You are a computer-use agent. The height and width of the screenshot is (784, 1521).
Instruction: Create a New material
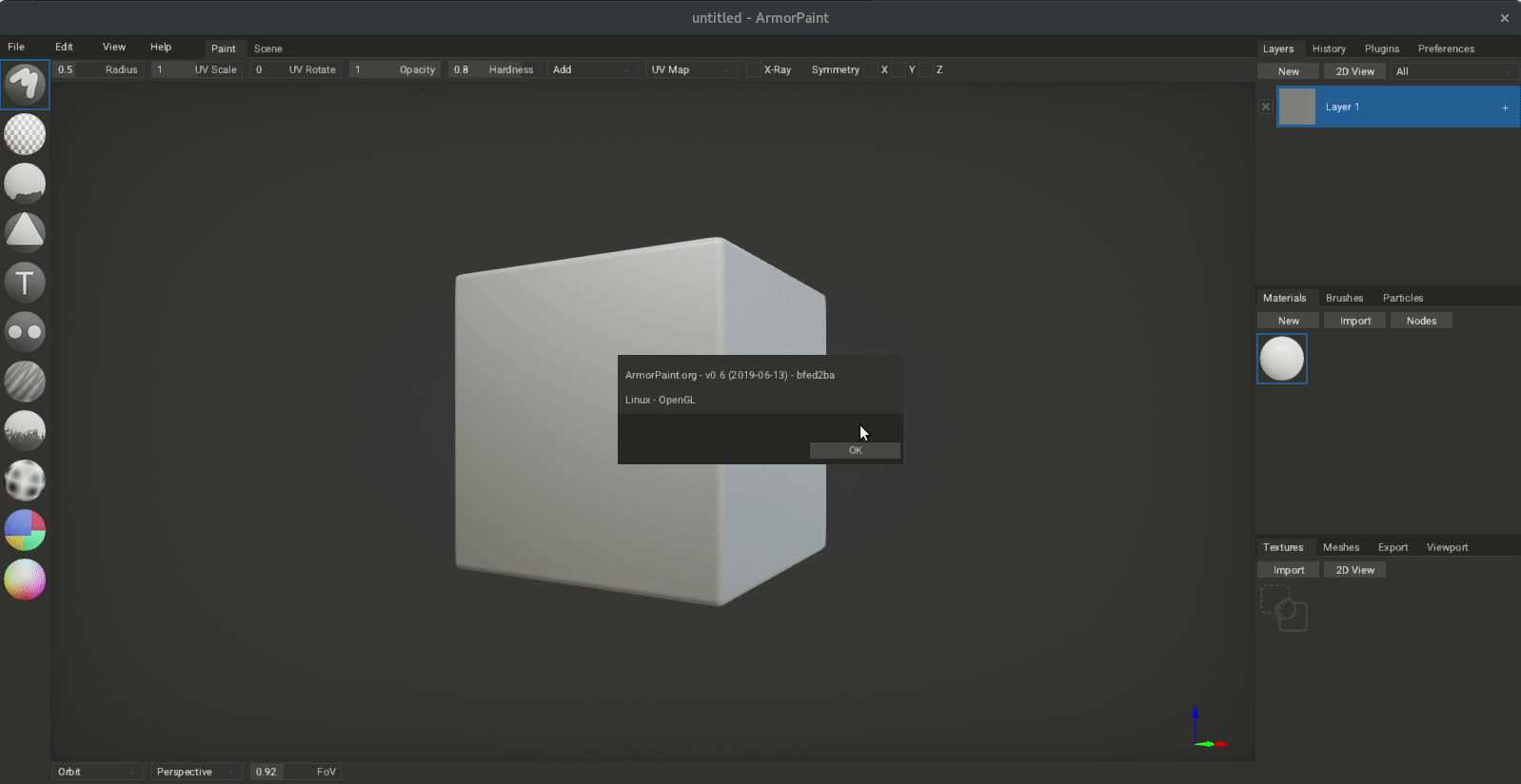click(x=1289, y=321)
